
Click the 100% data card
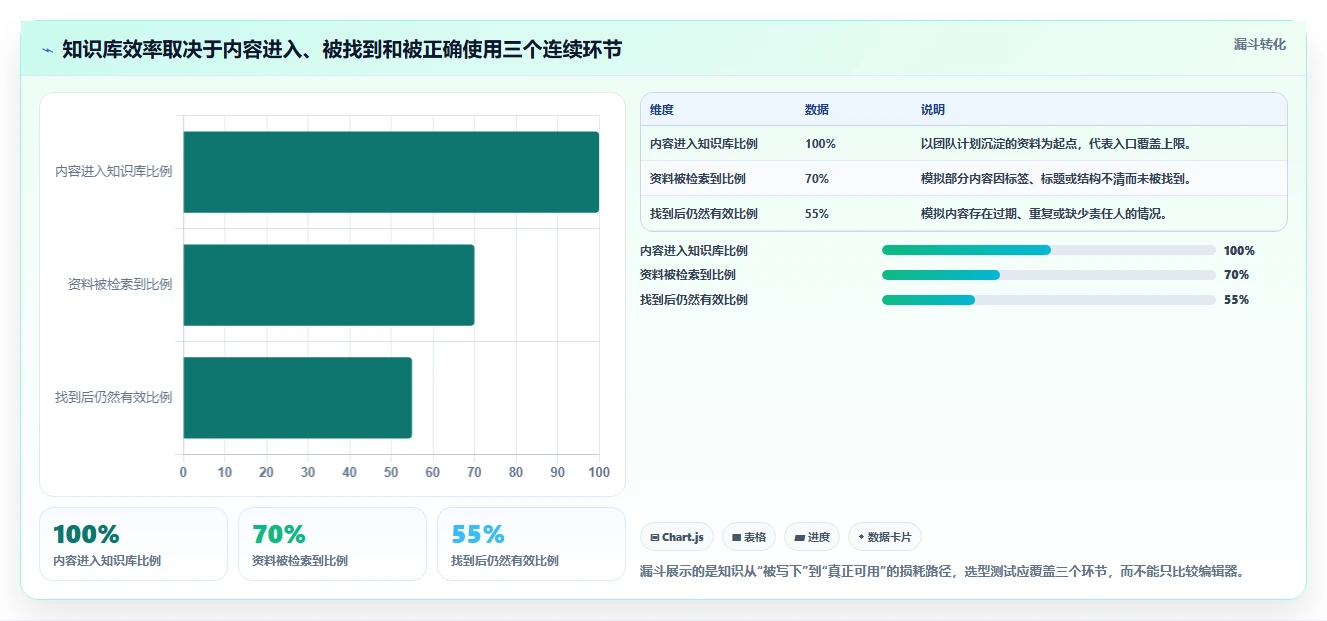tap(134, 544)
